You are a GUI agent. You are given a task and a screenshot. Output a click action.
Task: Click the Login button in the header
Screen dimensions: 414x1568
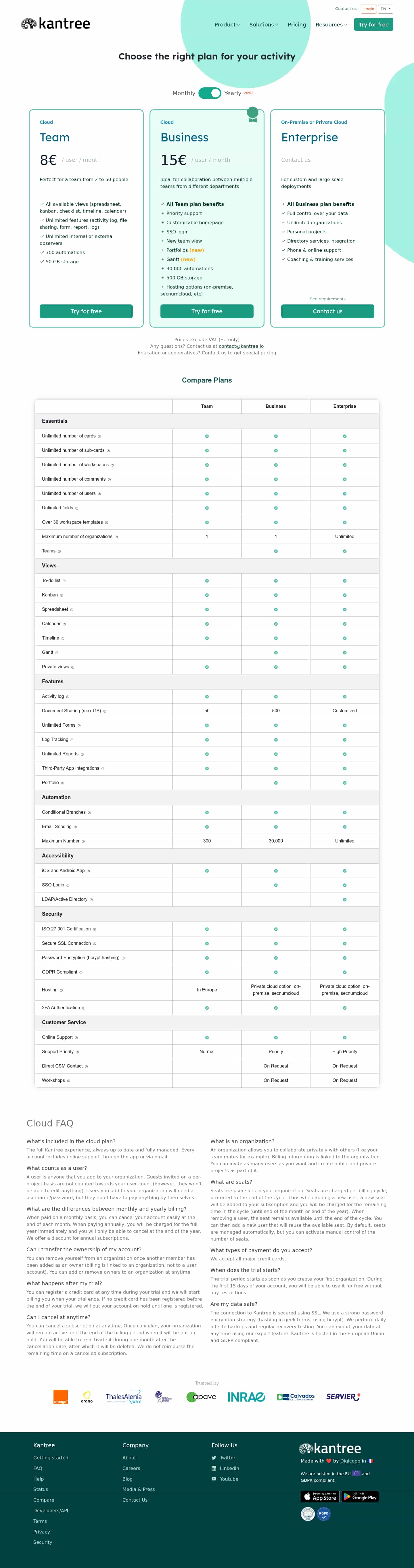pyautogui.click(x=368, y=9)
